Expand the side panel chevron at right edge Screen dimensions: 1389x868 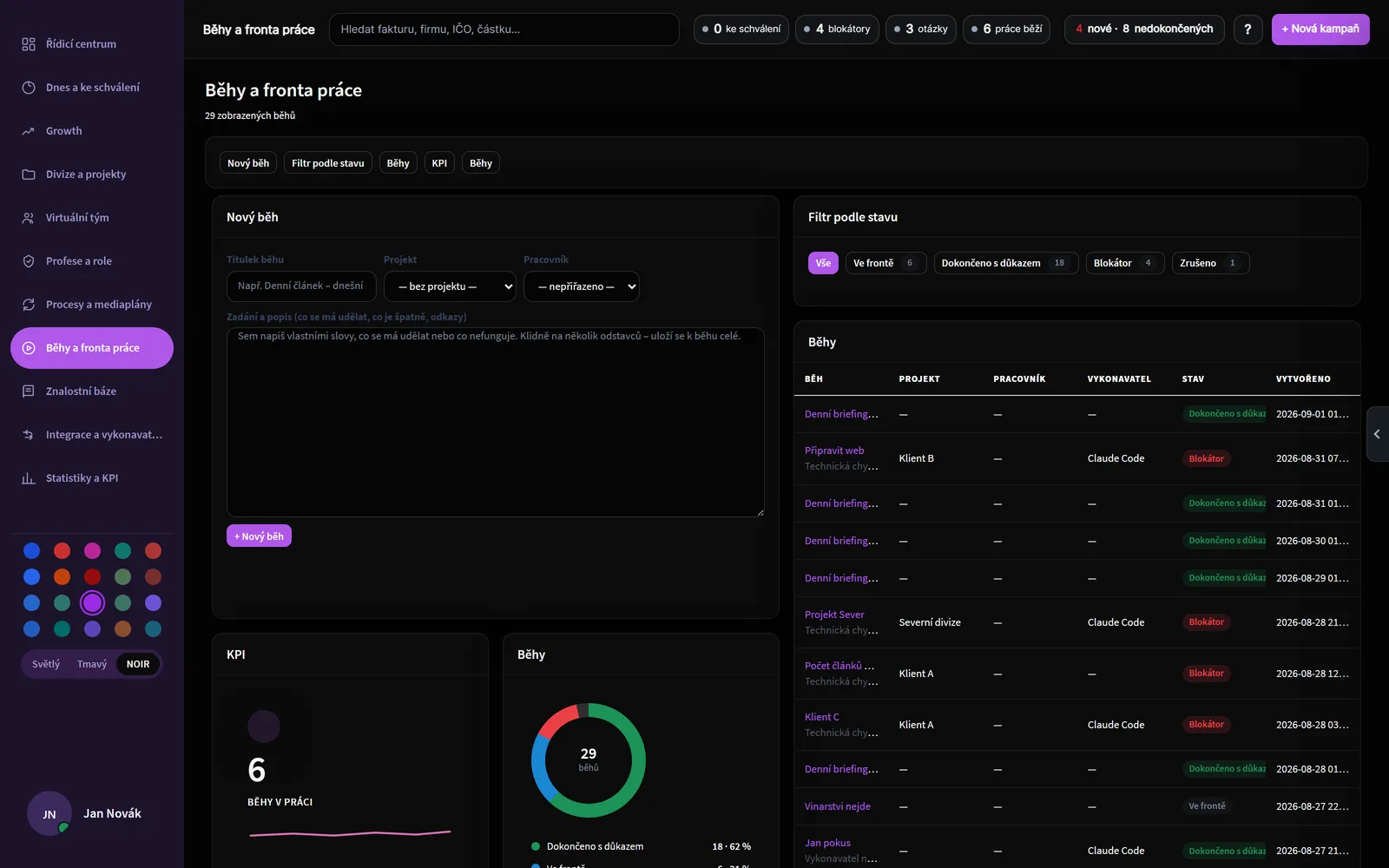(x=1377, y=434)
